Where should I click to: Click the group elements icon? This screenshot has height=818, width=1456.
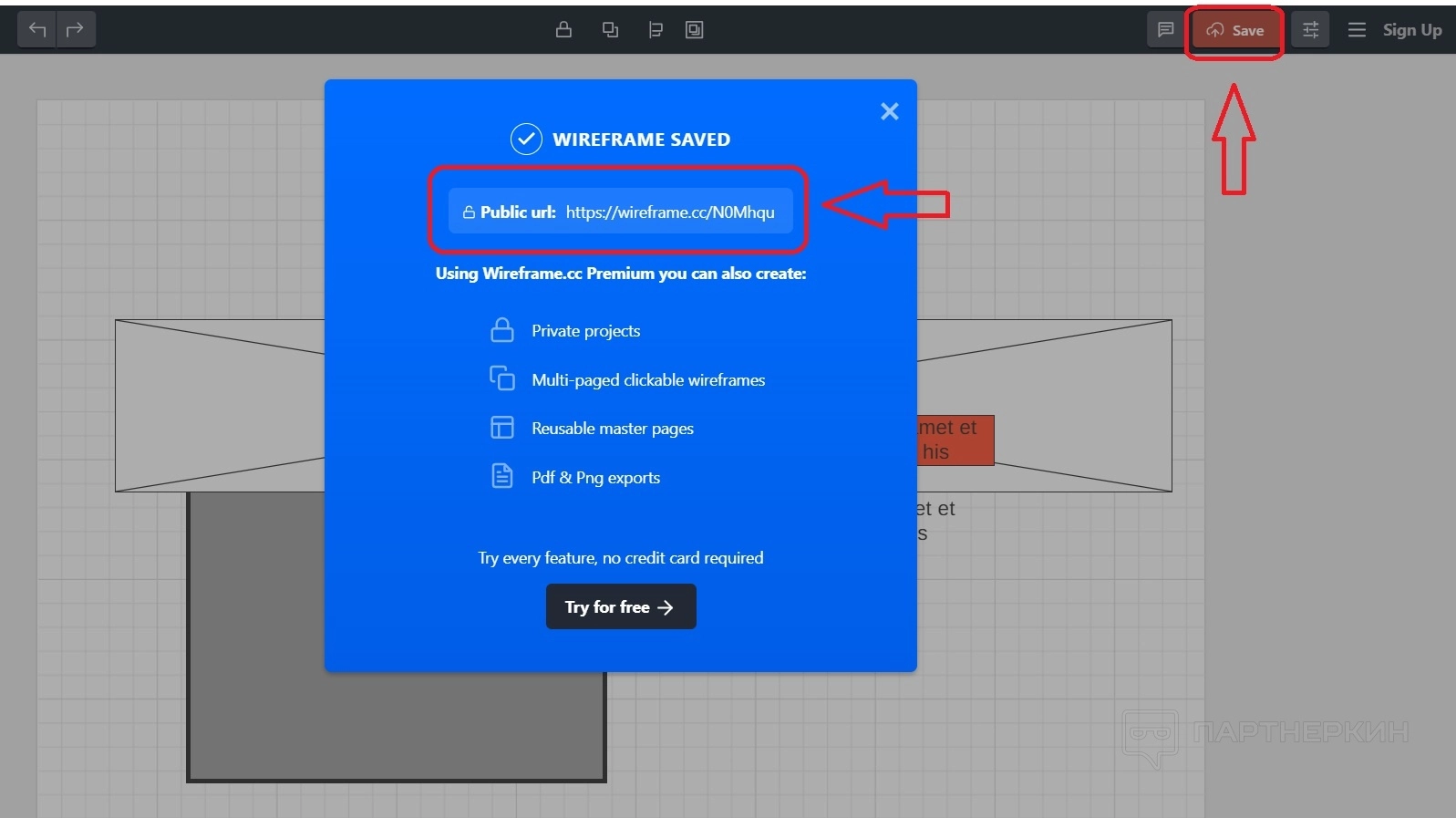695,30
